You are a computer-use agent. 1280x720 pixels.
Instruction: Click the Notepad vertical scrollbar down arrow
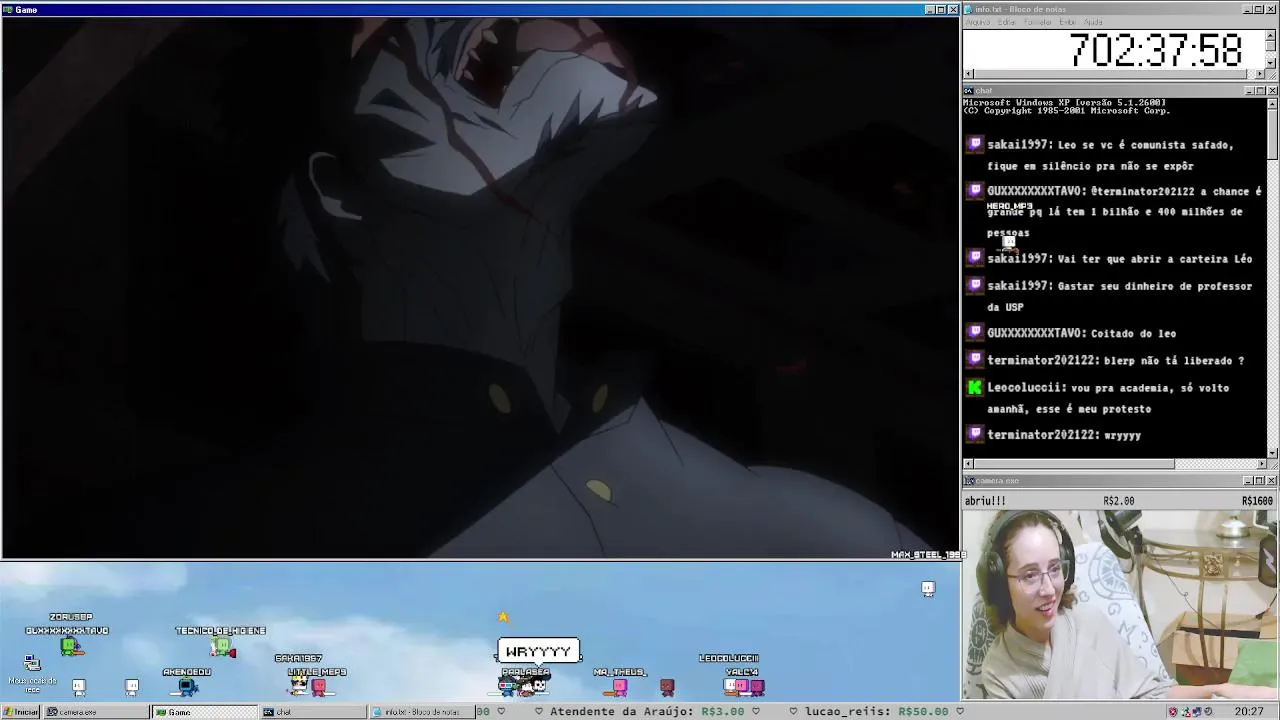coord(1271,64)
